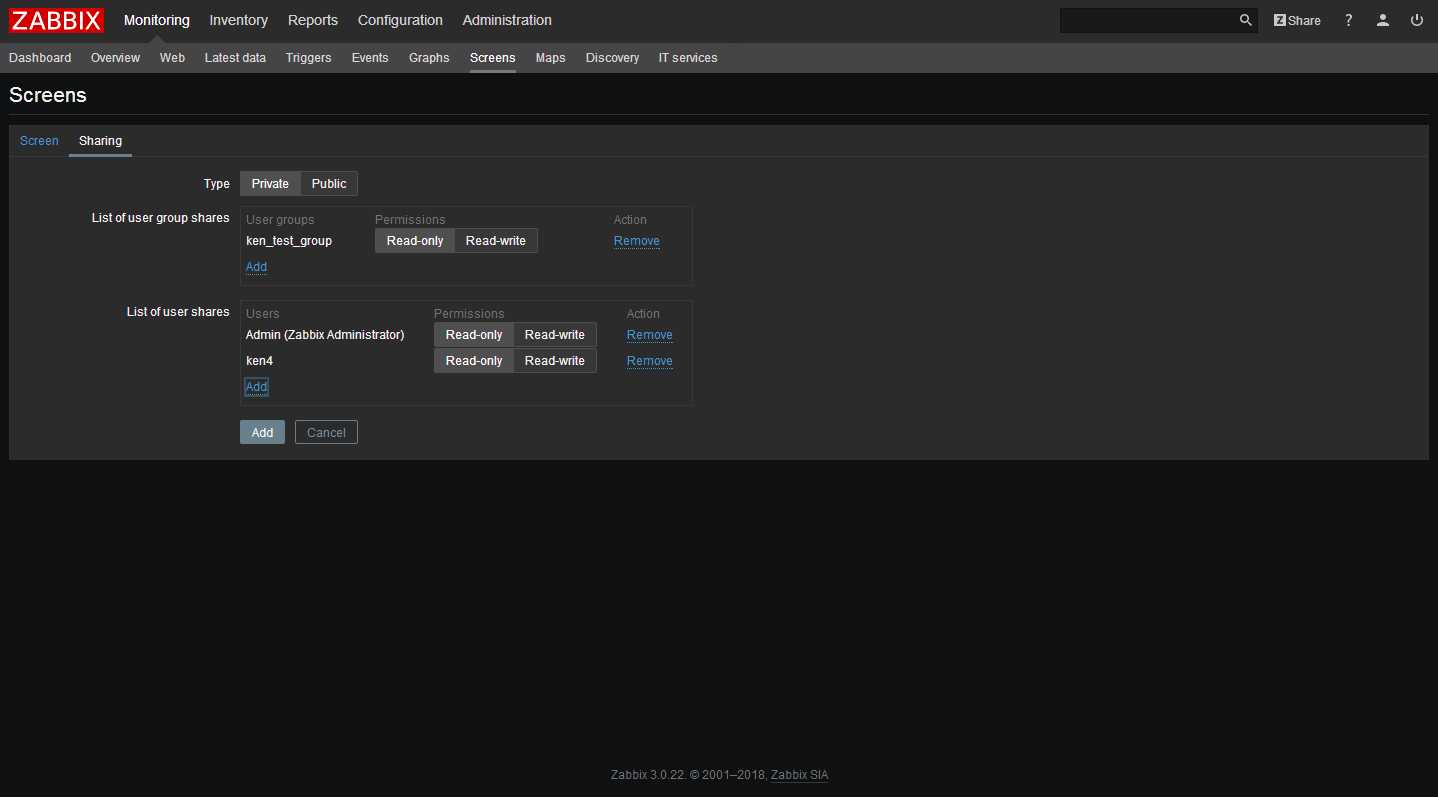
Task: Click the search magnifier icon
Action: [1245, 20]
